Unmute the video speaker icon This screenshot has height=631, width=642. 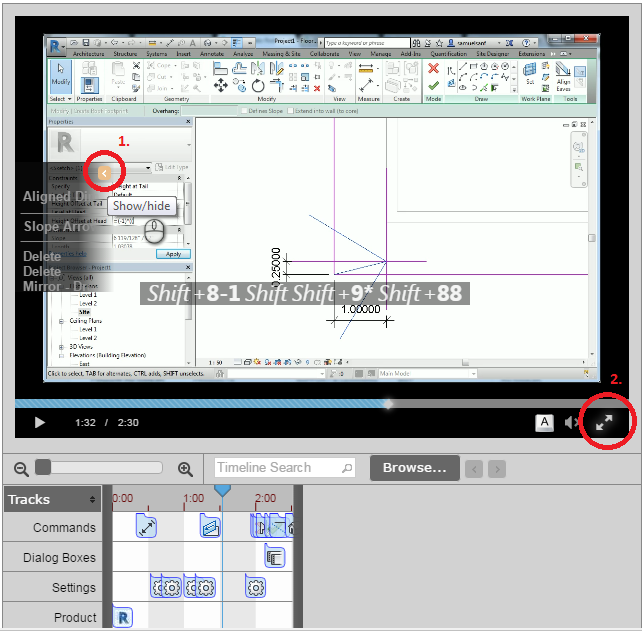tap(571, 422)
